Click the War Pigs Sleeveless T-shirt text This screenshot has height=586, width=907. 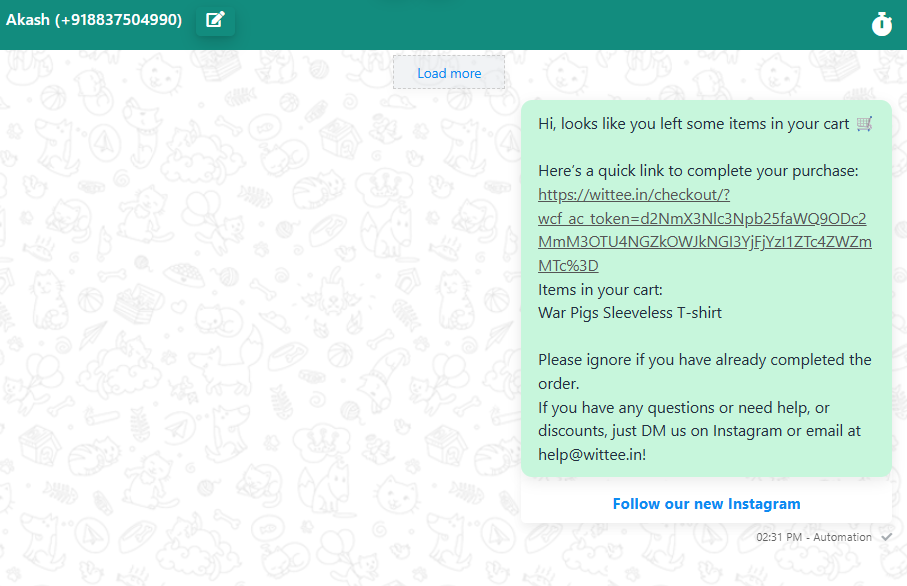tap(630, 313)
